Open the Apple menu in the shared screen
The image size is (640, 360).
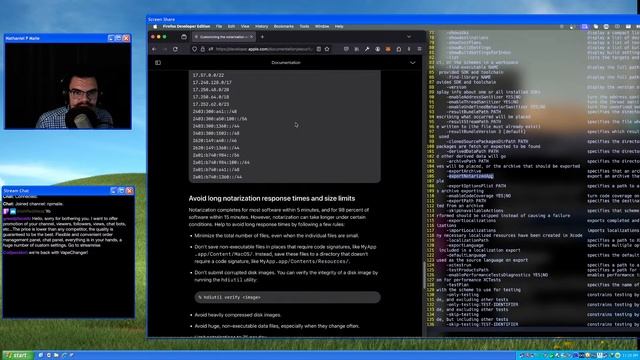(155, 27)
